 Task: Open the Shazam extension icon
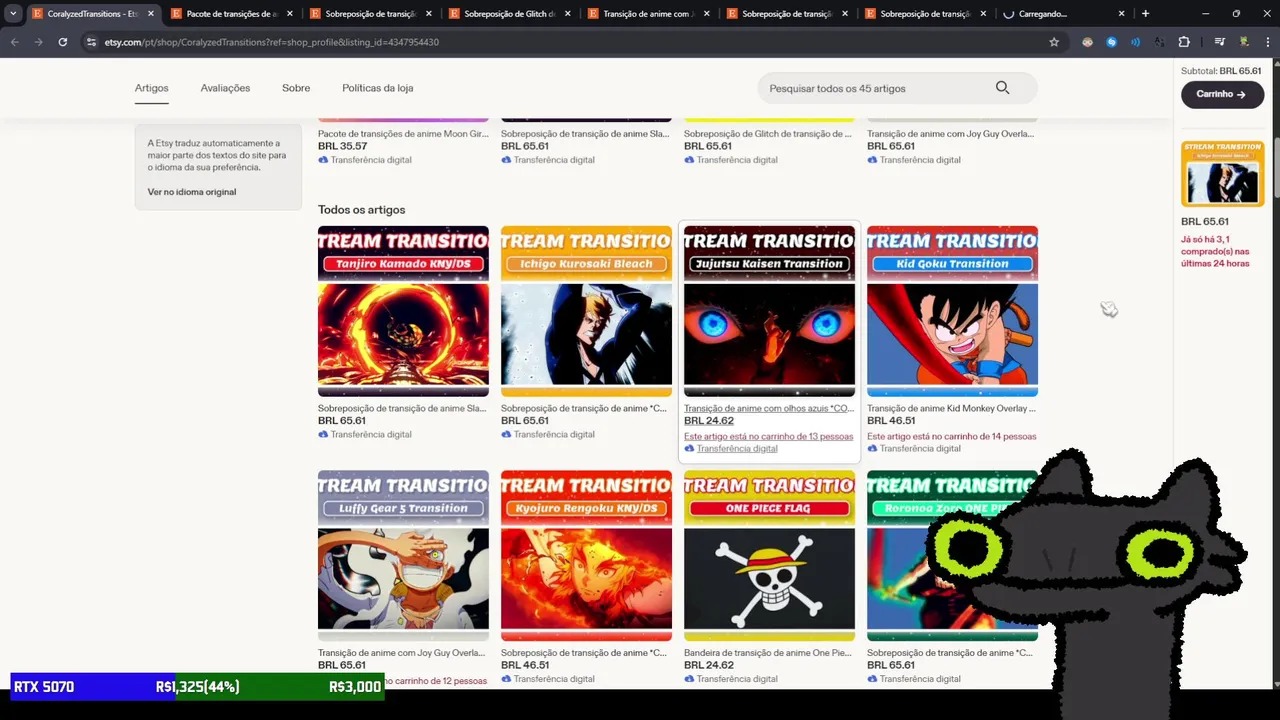(x=1111, y=42)
